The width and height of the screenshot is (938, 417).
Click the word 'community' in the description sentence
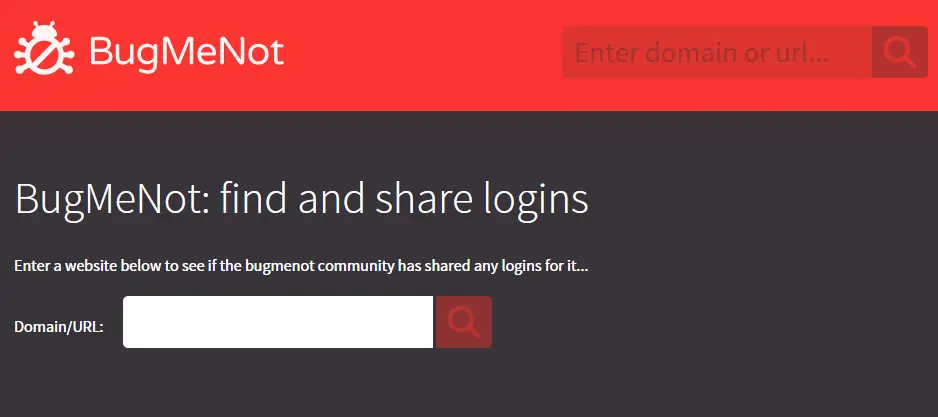coord(356,266)
